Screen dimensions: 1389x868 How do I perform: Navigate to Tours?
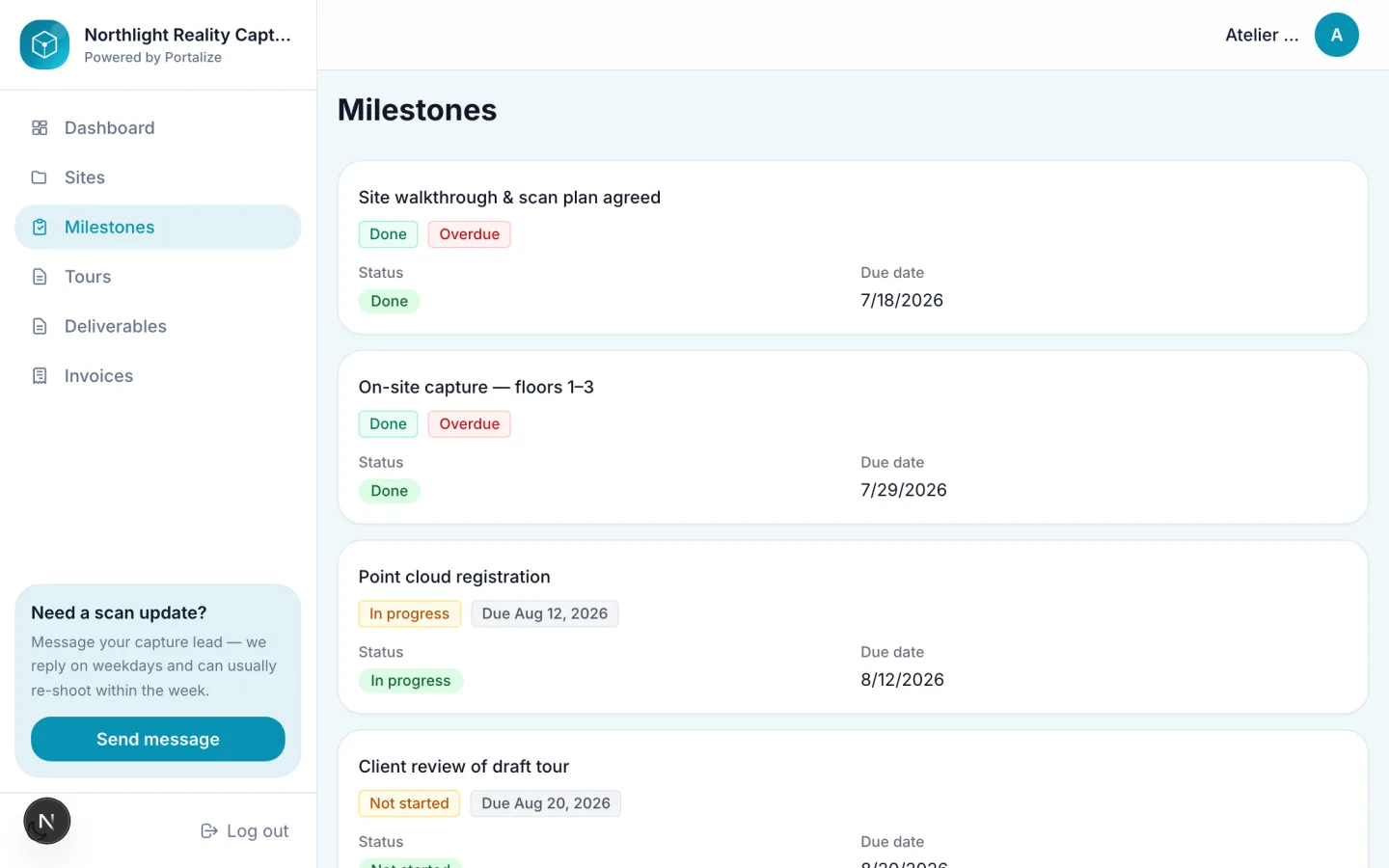158,277
